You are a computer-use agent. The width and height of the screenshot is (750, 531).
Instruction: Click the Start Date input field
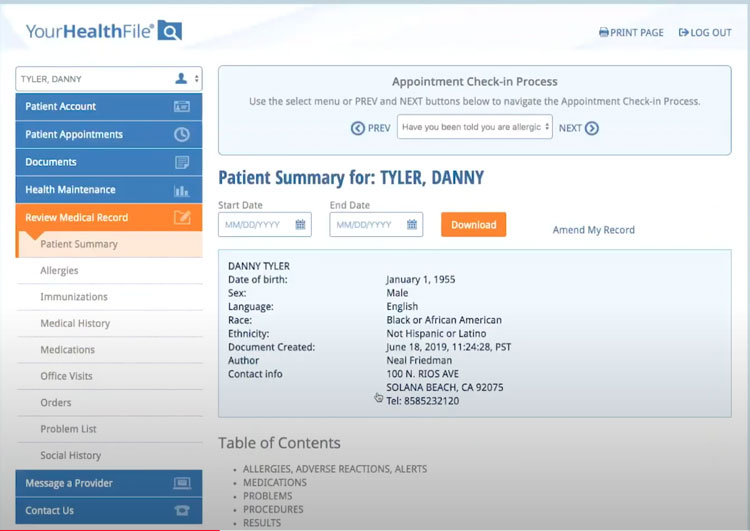click(256, 225)
